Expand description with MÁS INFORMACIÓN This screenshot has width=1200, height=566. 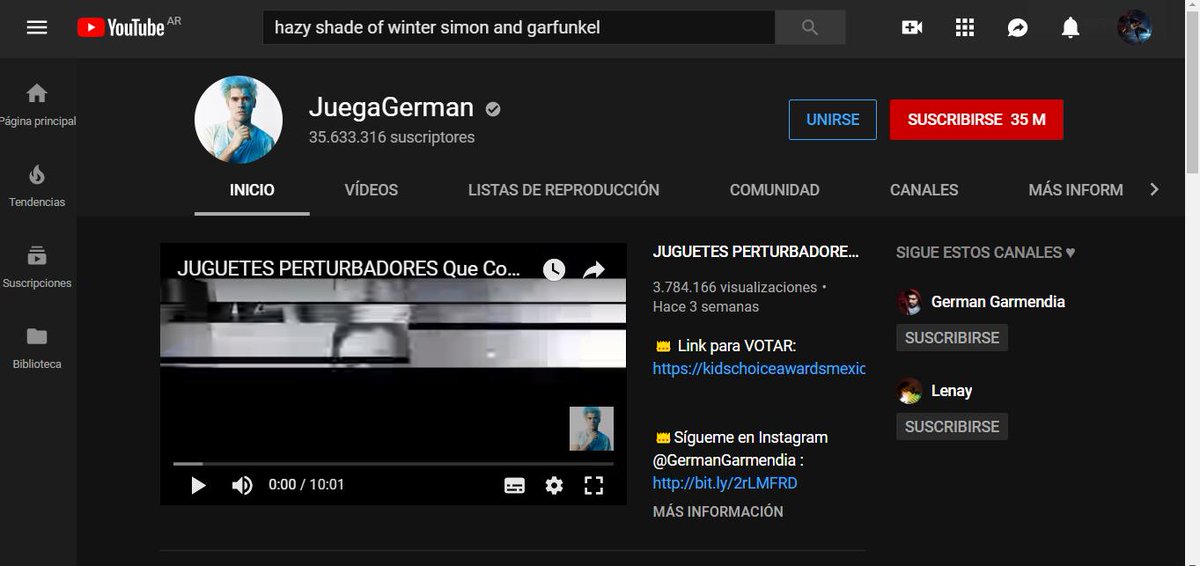[x=718, y=511]
